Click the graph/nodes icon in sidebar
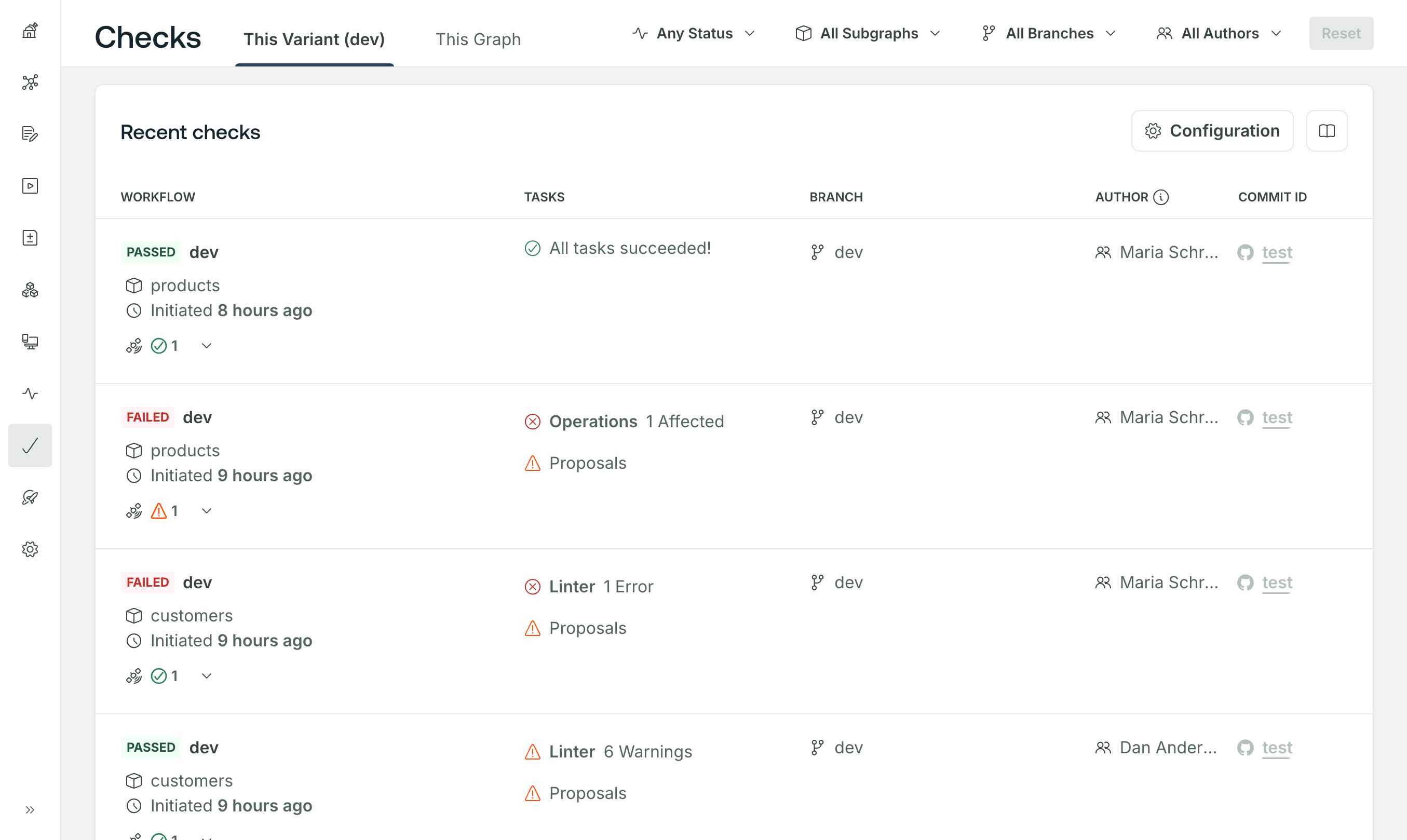This screenshot has height=840, width=1407. [x=30, y=81]
